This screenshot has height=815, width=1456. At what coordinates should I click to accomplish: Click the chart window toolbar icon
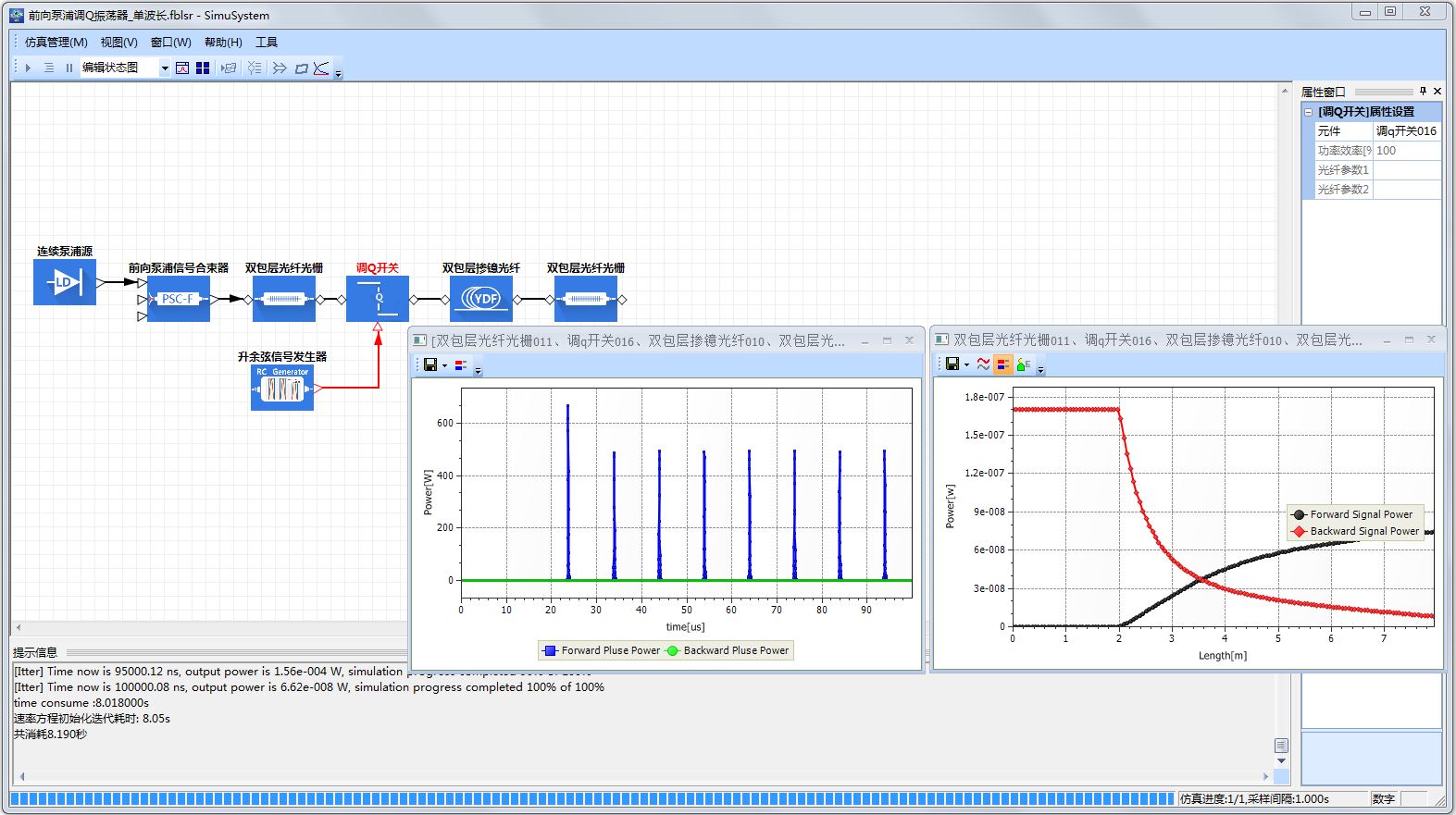click(x=182, y=68)
